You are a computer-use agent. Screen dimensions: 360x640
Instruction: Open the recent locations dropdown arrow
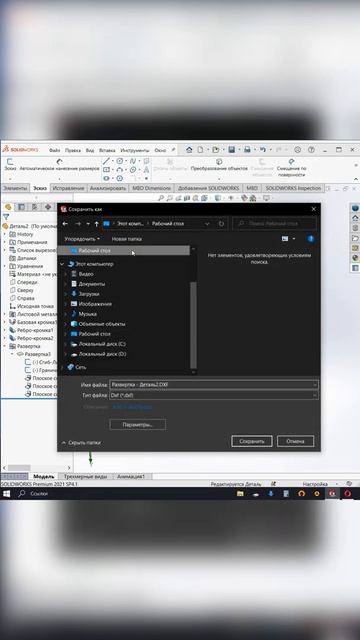88,224
